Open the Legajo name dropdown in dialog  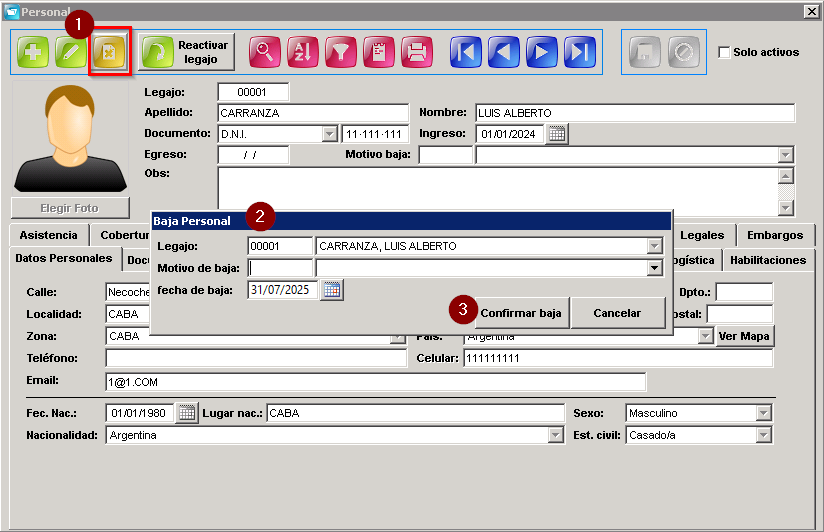click(654, 246)
